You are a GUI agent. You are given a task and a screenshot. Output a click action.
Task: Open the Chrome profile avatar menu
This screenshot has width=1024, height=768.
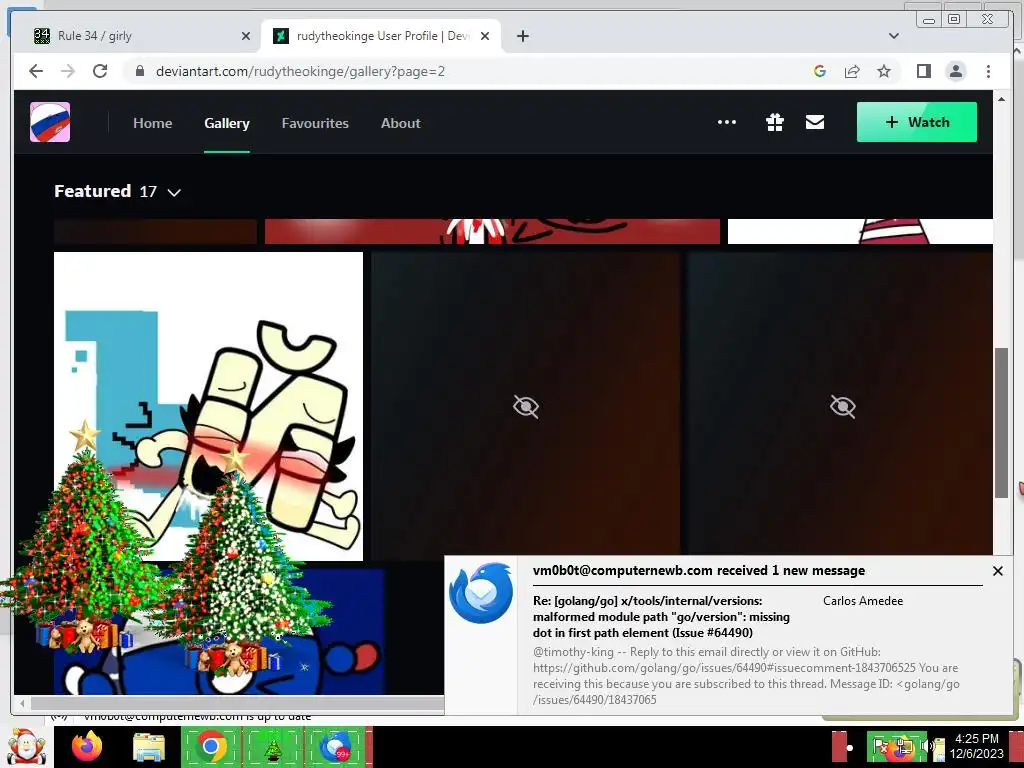955,71
